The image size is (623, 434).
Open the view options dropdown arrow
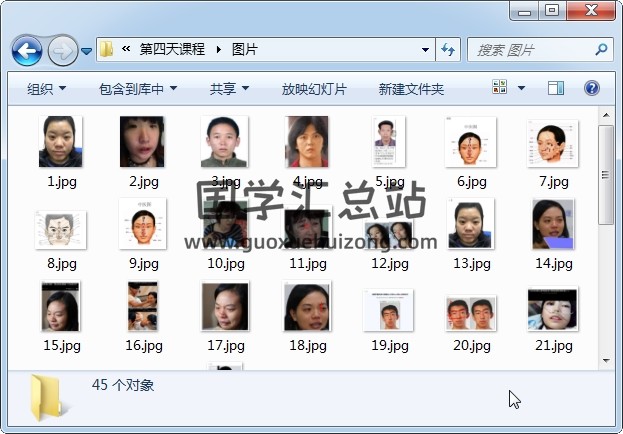(521, 88)
